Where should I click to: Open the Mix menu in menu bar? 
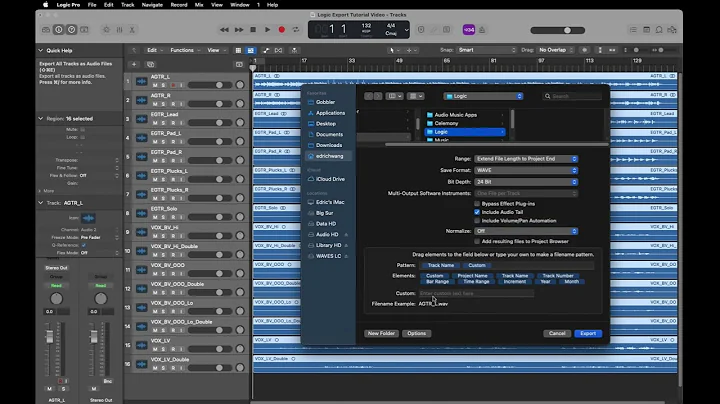pos(199,5)
